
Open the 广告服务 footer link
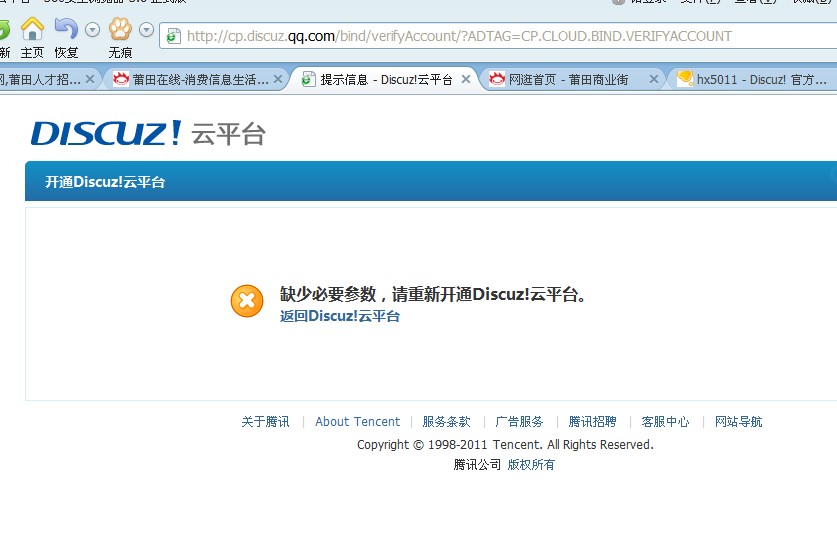519,422
